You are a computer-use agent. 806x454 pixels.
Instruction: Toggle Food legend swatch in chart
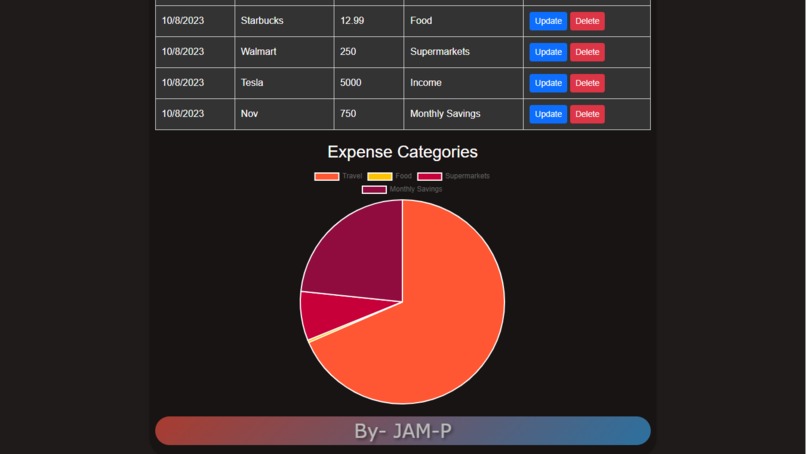tap(380, 176)
